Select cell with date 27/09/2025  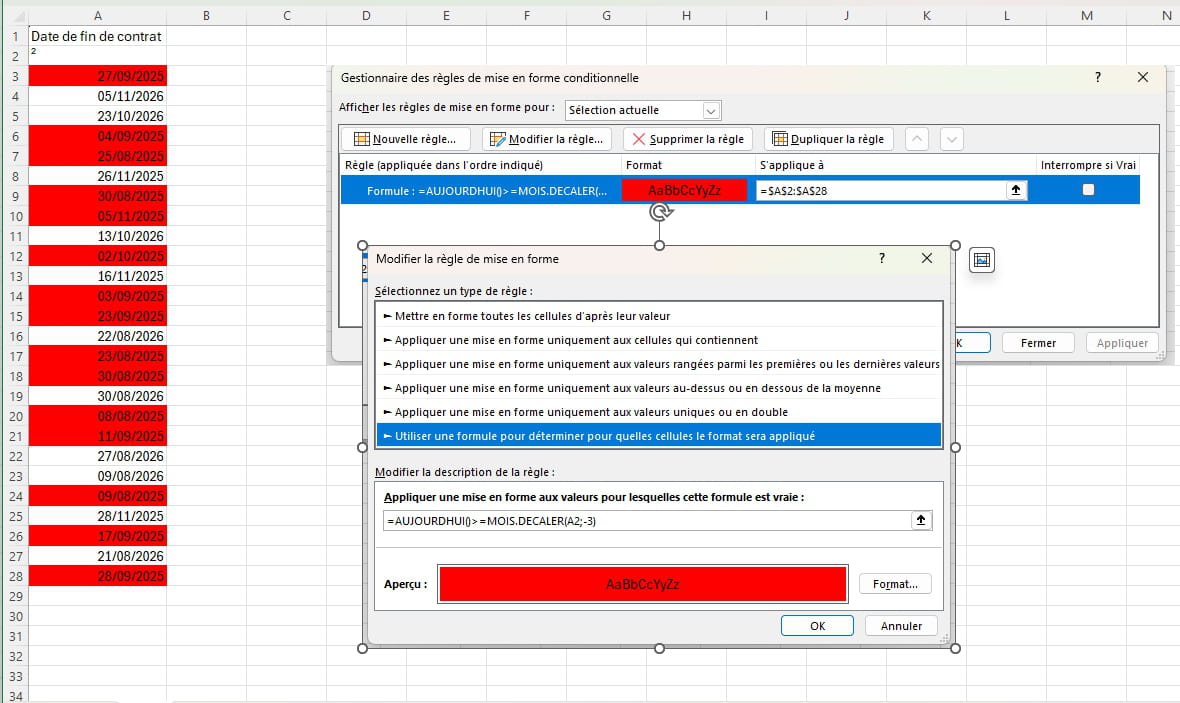pyautogui.click(x=98, y=76)
